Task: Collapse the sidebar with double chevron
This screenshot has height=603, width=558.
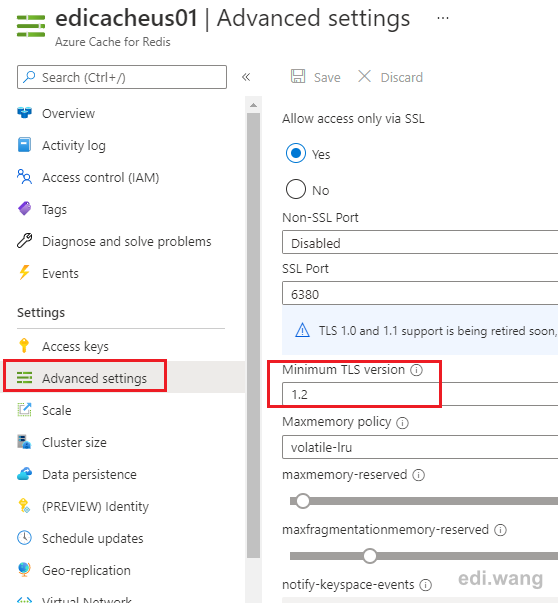Action: point(246,77)
